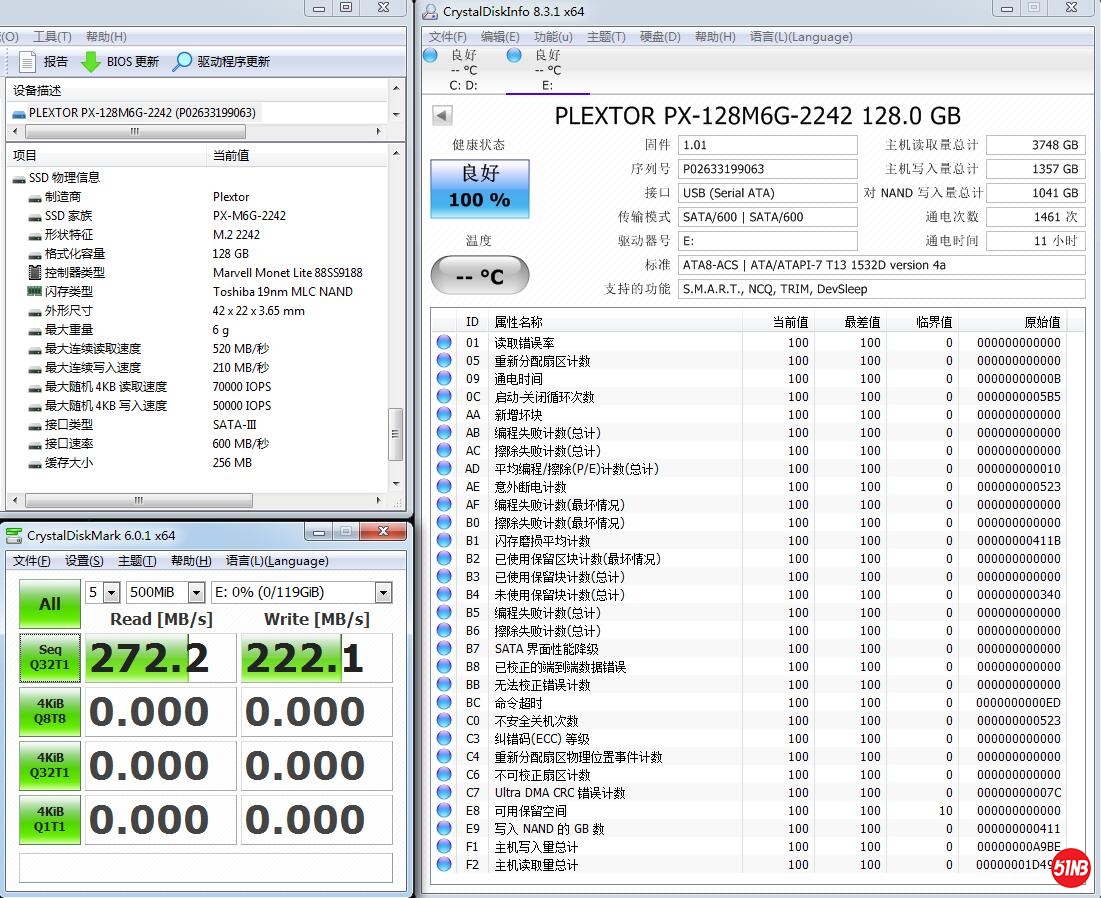1101x898 pixels.
Task: Click the firmware field showing 1.01
Action: pyautogui.click(x=767, y=145)
